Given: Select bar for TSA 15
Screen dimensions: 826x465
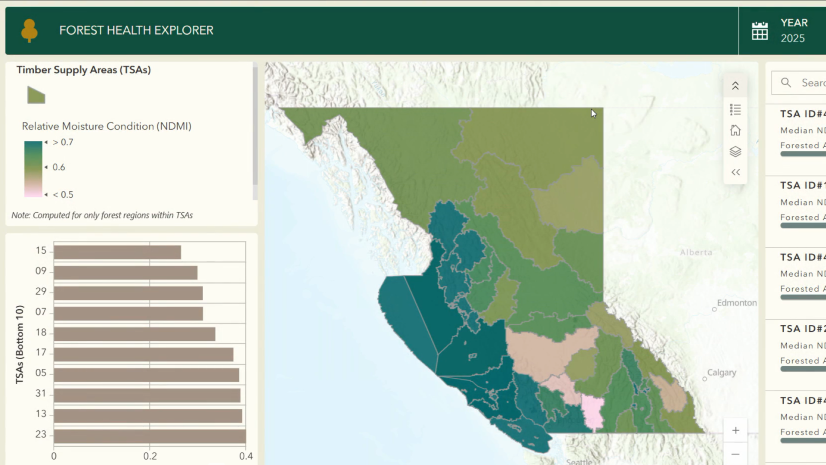Looking at the screenshot, I should (117, 252).
